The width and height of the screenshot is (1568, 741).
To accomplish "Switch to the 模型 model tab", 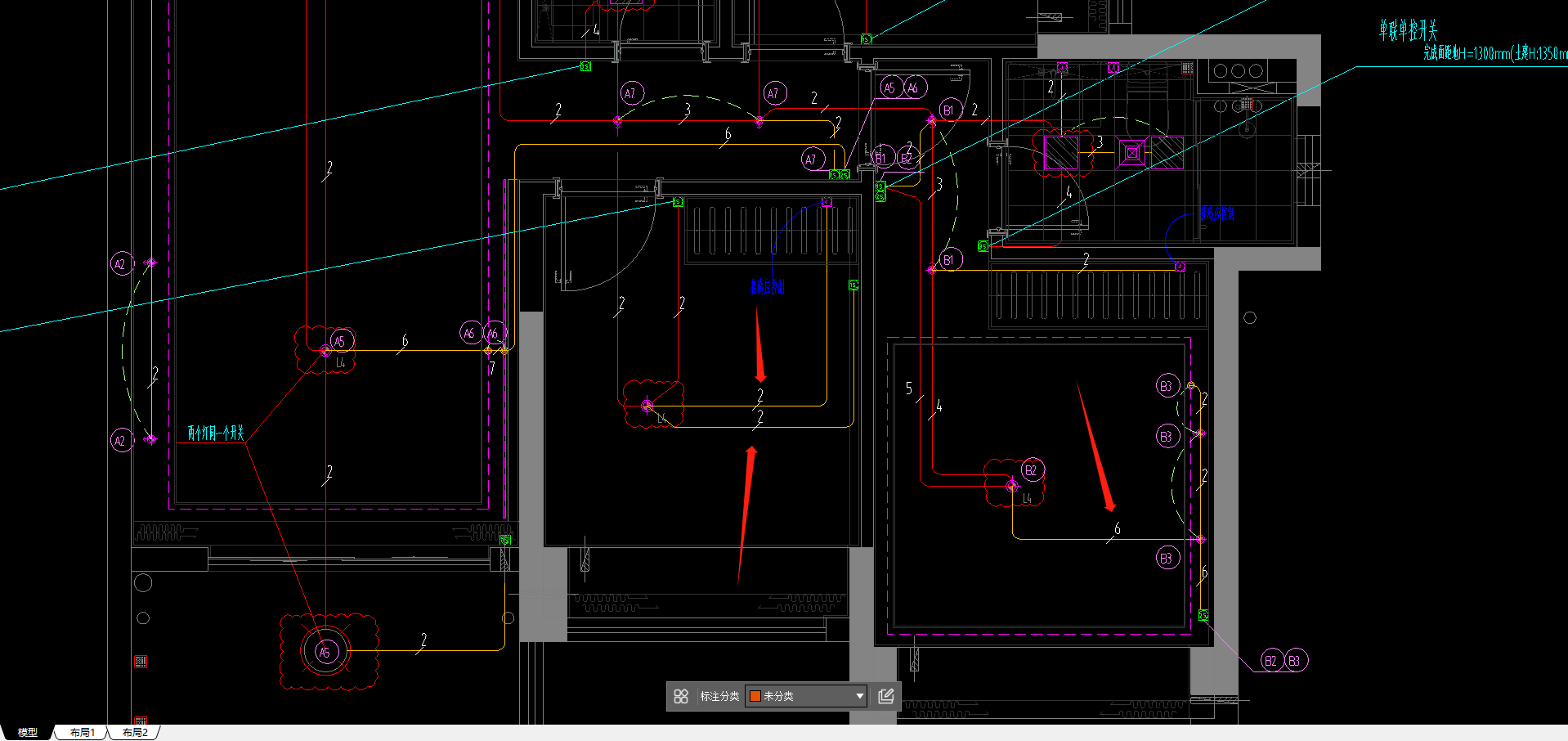I will point(27,732).
